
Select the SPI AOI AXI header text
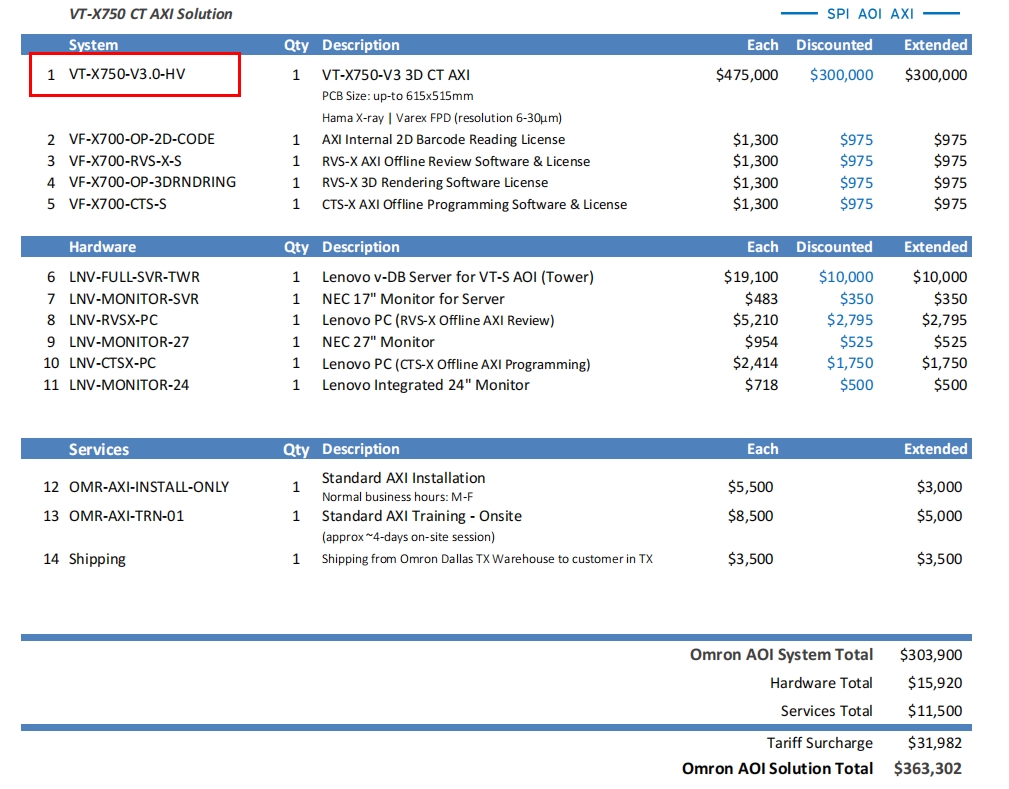coord(870,14)
